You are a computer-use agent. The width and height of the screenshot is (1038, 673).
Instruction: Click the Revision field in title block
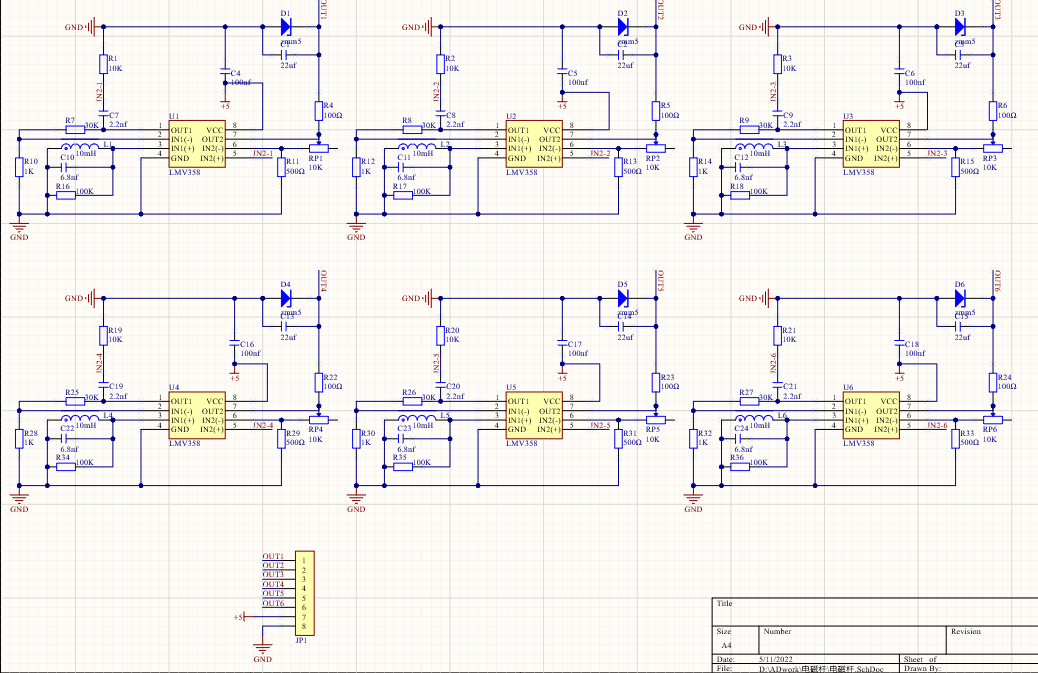tap(992, 639)
